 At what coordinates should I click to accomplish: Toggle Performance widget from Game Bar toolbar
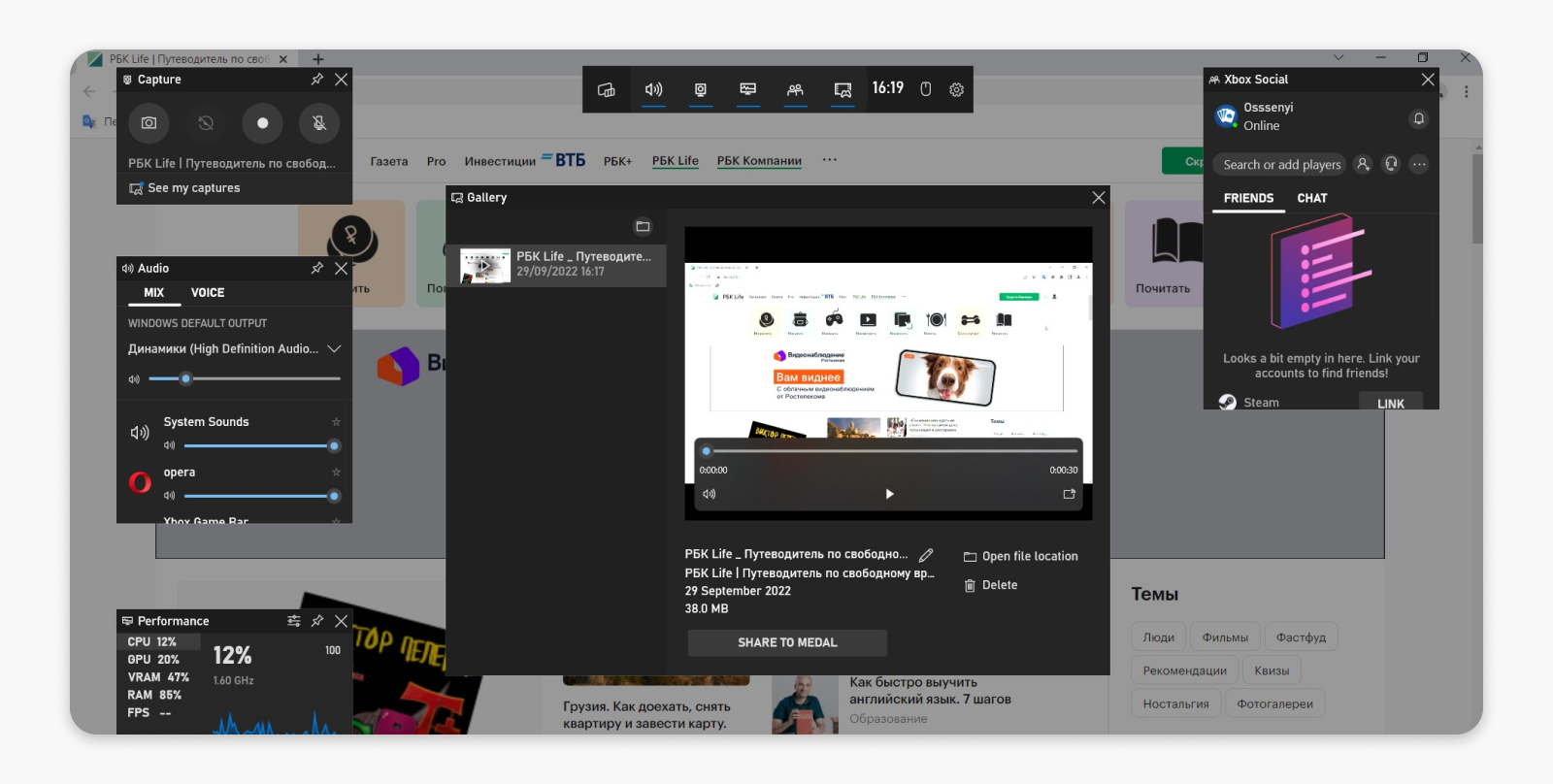[x=748, y=89]
